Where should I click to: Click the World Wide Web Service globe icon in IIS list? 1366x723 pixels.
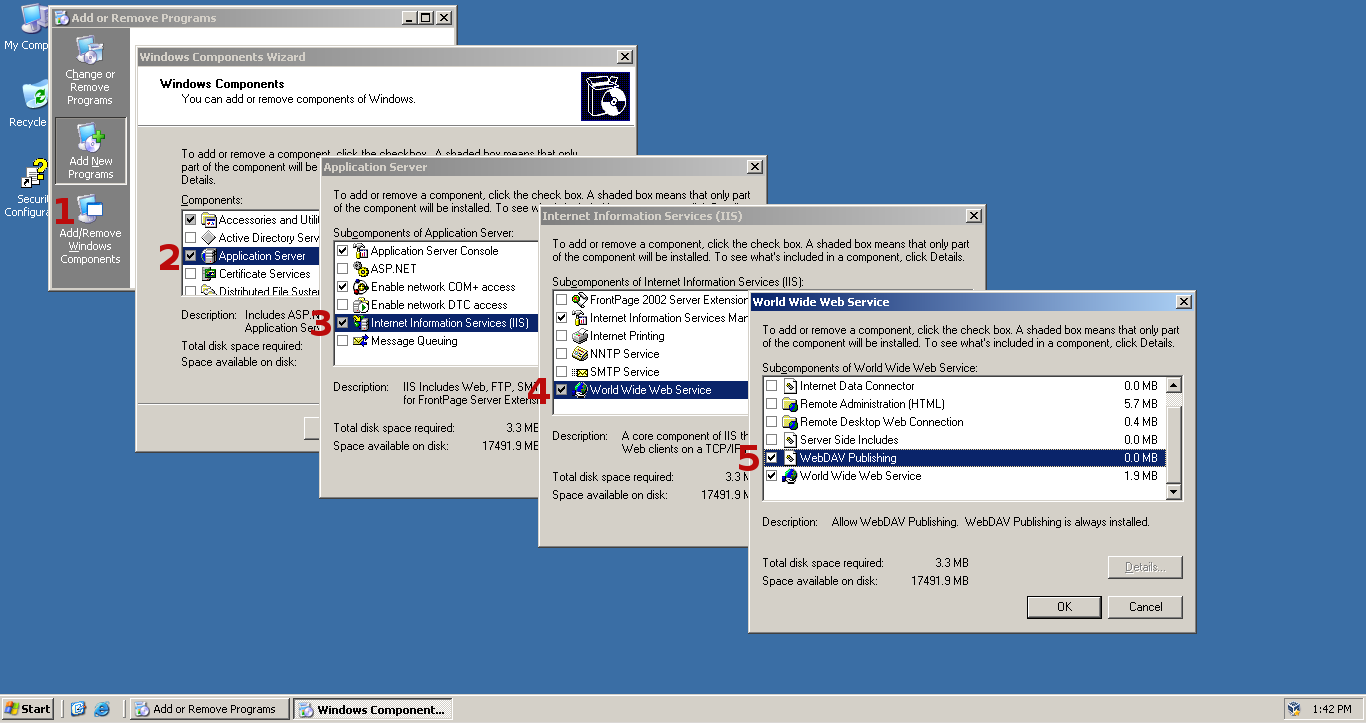(580, 390)
